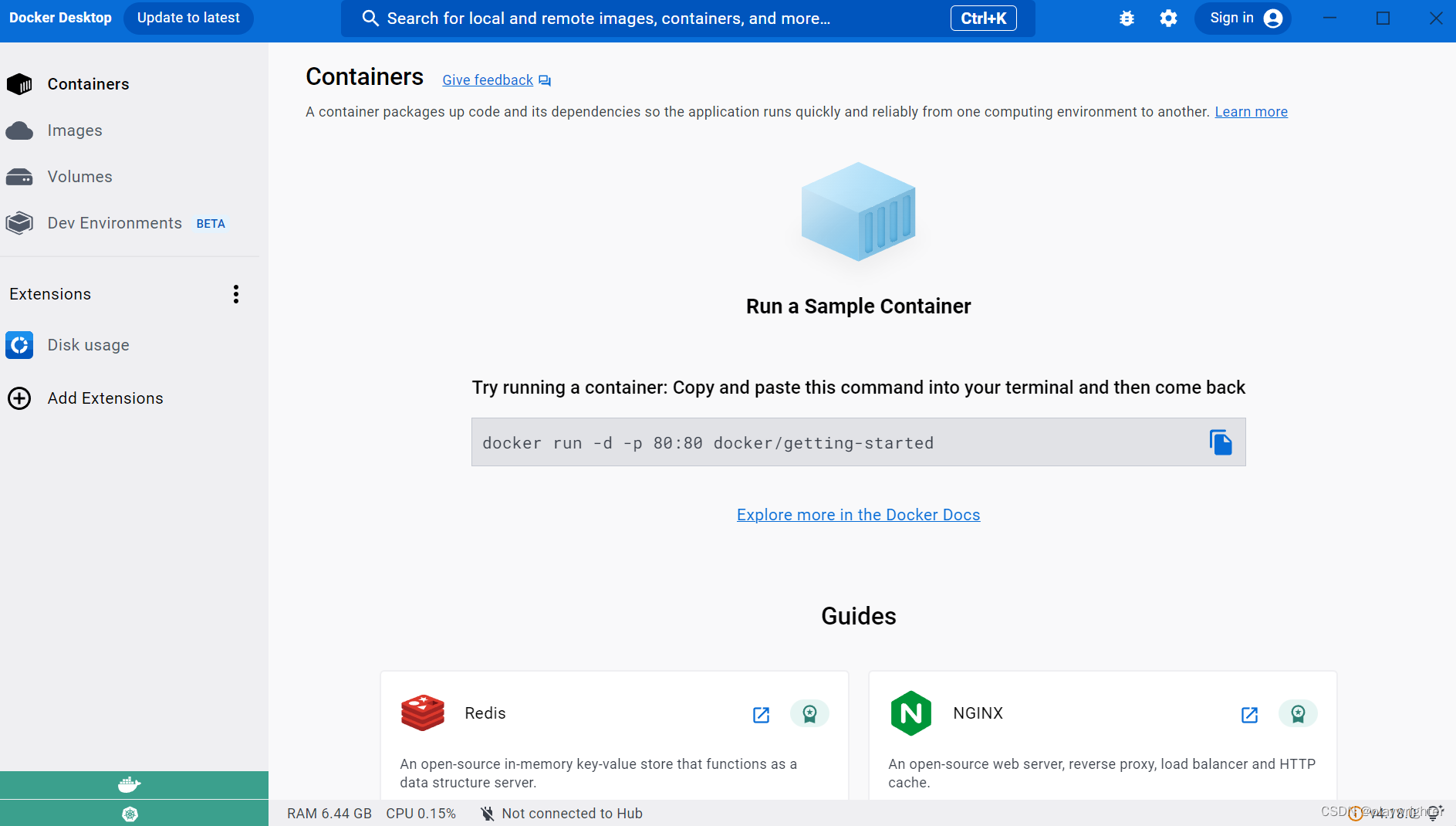The width and height of the screenshot is (1456, 826).
Task: Click the Add Extensions plus icon
Action: [19, 398]
